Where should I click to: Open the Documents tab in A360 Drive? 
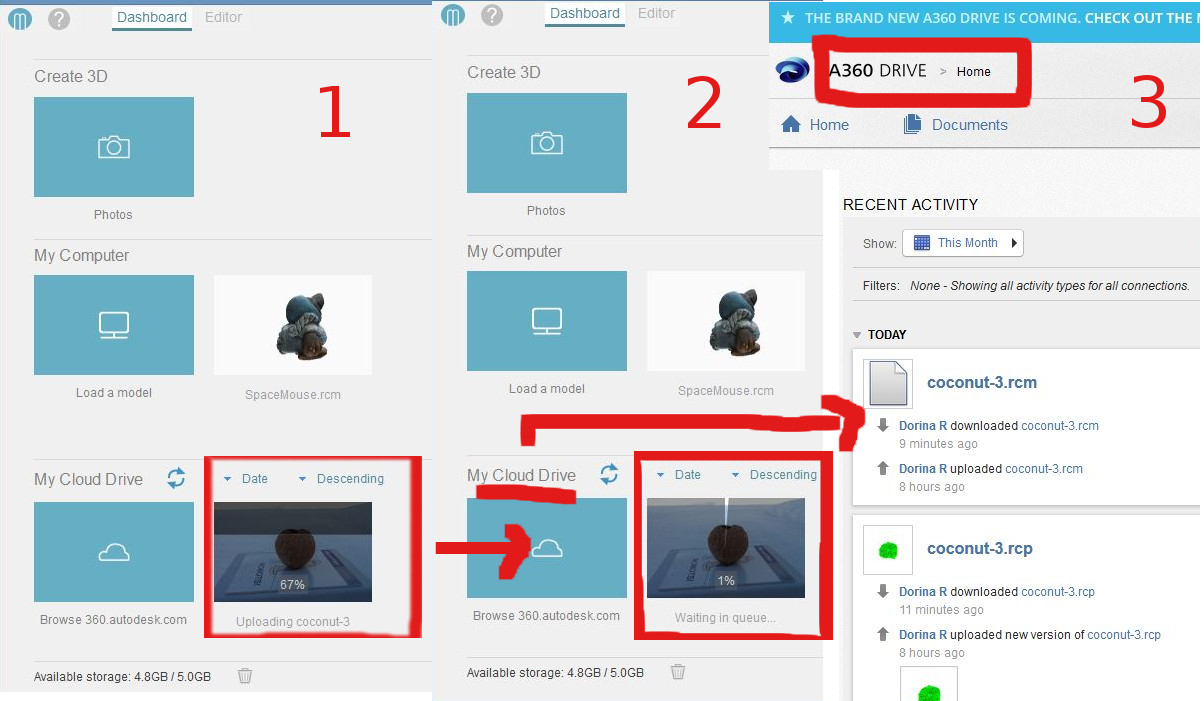click(x=955, y=125)
